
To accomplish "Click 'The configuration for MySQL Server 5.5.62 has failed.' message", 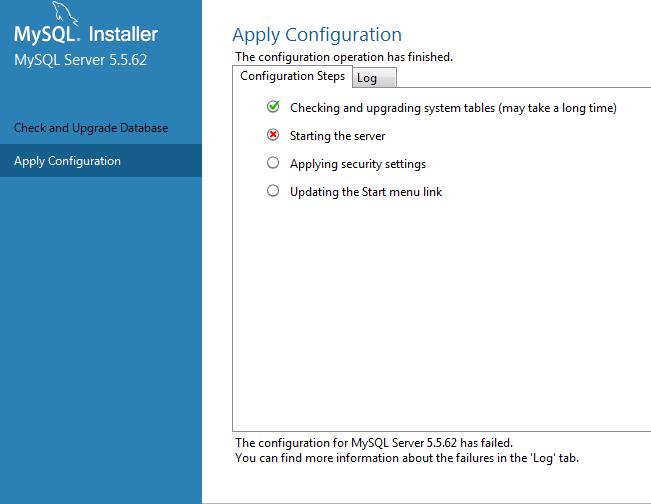I will (x=374, y=443).
